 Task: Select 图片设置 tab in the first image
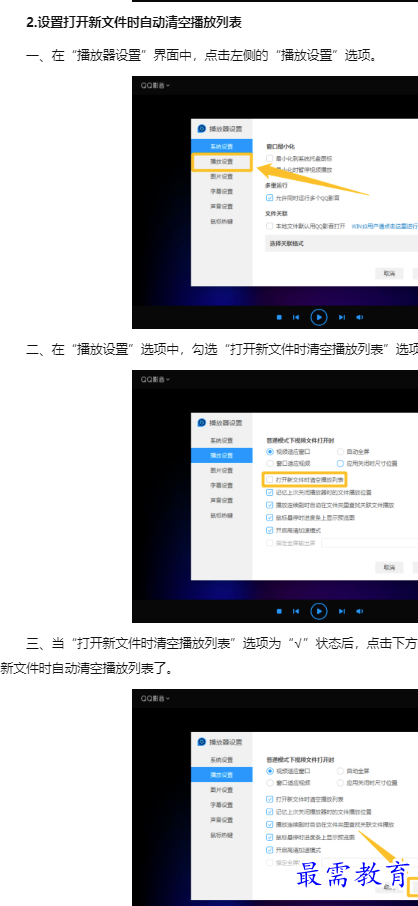click(221, 177)
